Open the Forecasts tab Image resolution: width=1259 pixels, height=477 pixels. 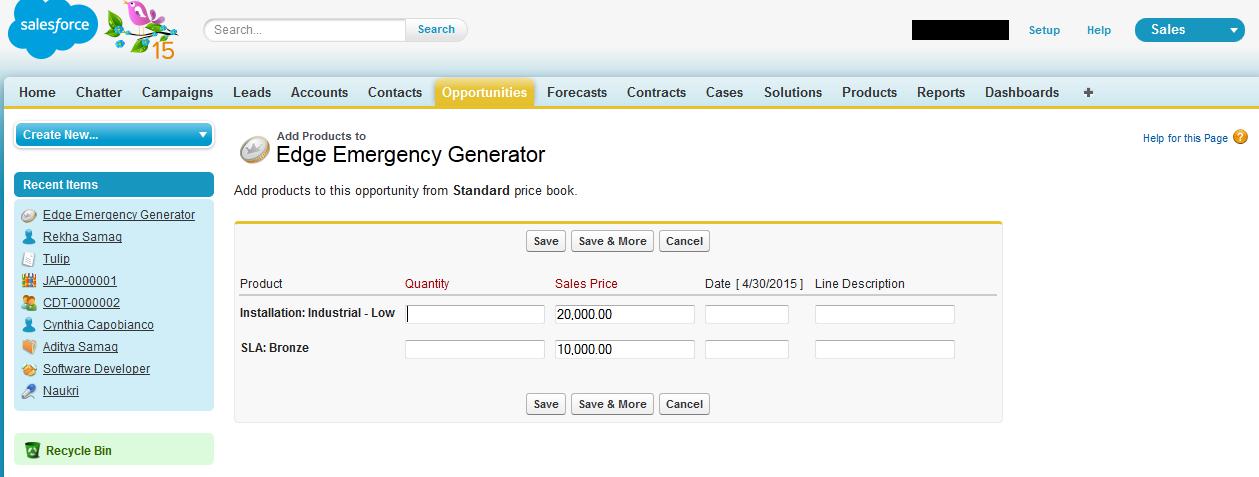(577, 92)
